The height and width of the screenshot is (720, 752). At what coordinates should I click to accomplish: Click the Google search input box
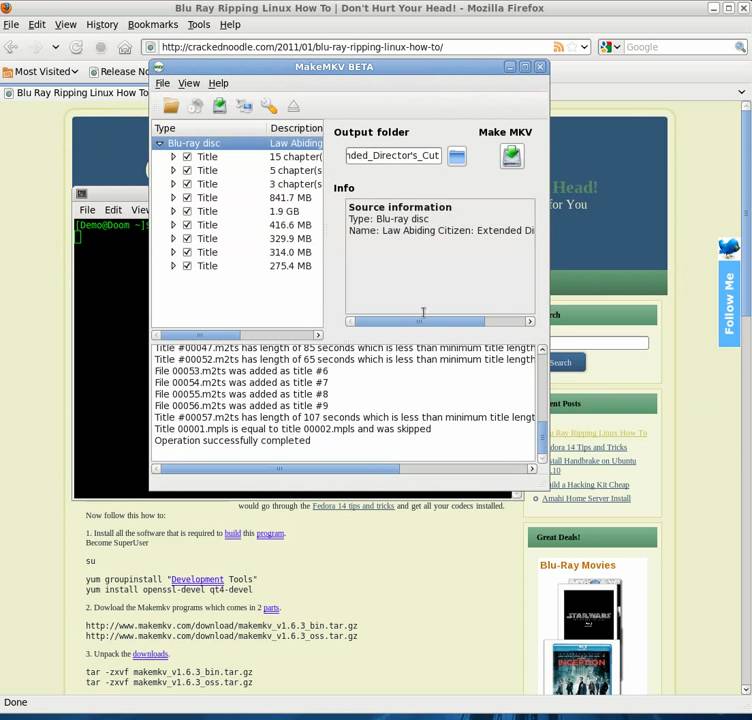tap(679, 47)
